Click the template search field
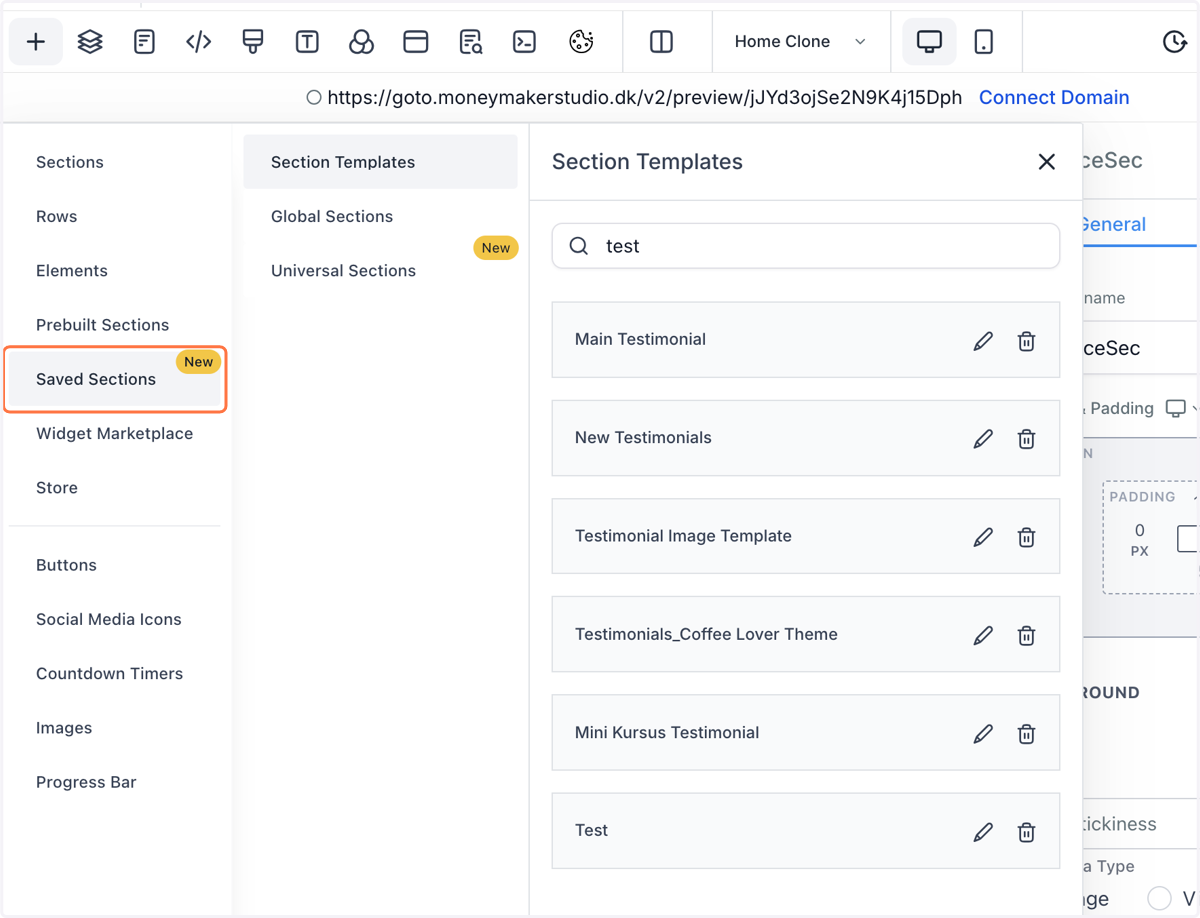The height and width of the screenshot is (918, 1200). (806, 246)
